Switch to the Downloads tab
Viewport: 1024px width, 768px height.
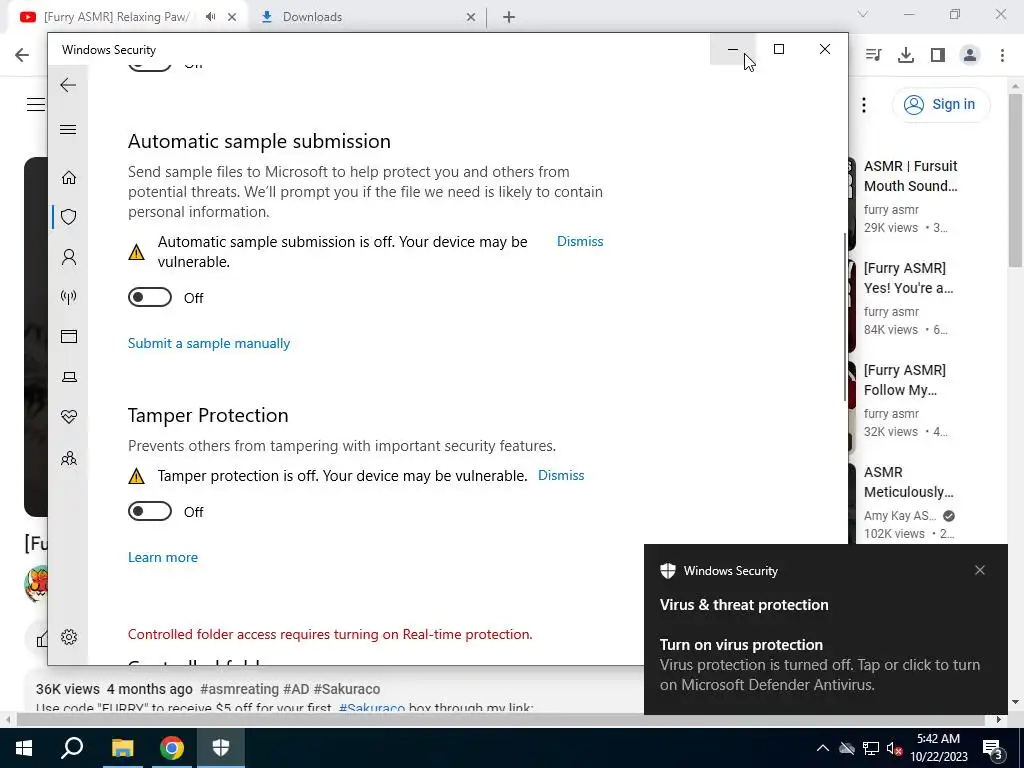[x=312, y=17]
